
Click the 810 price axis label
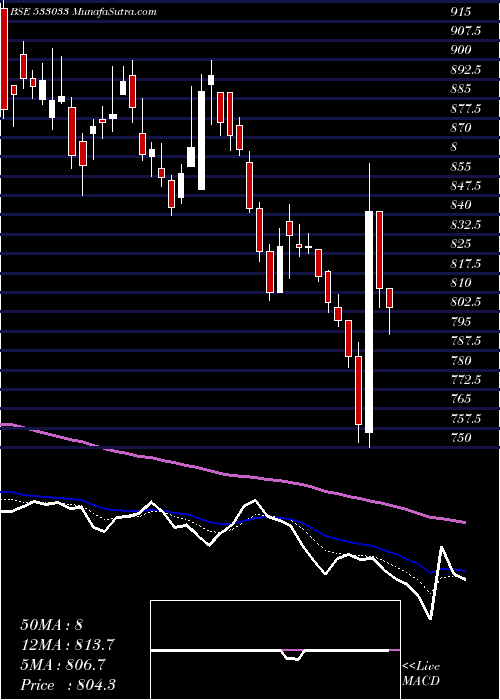pos(460,283)
